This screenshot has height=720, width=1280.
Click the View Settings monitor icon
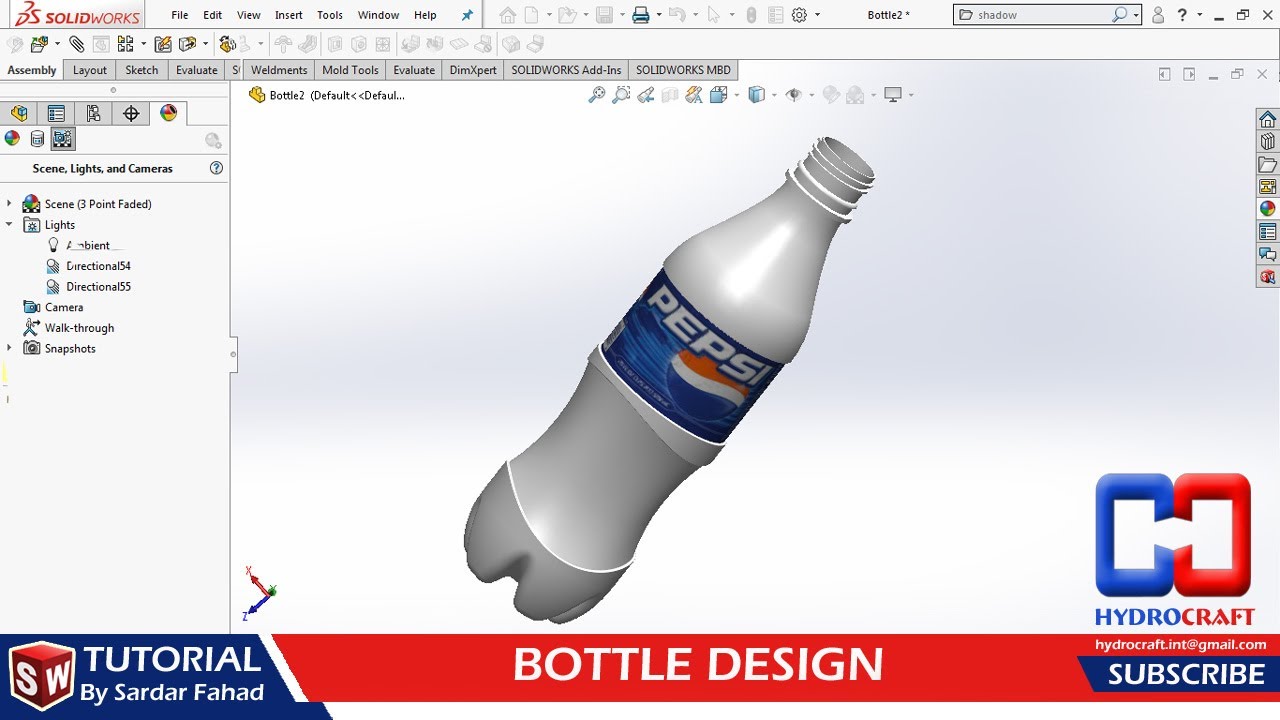point(893,95)
